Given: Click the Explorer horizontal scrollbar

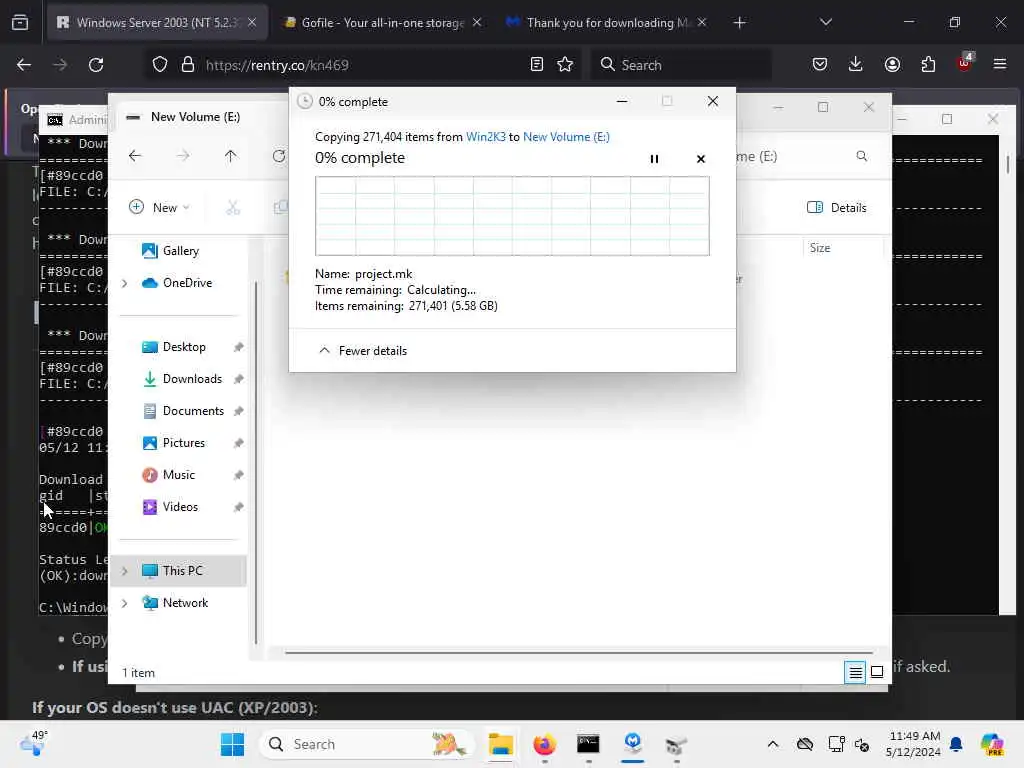Looking at the screenshot, I should (579, 652).
